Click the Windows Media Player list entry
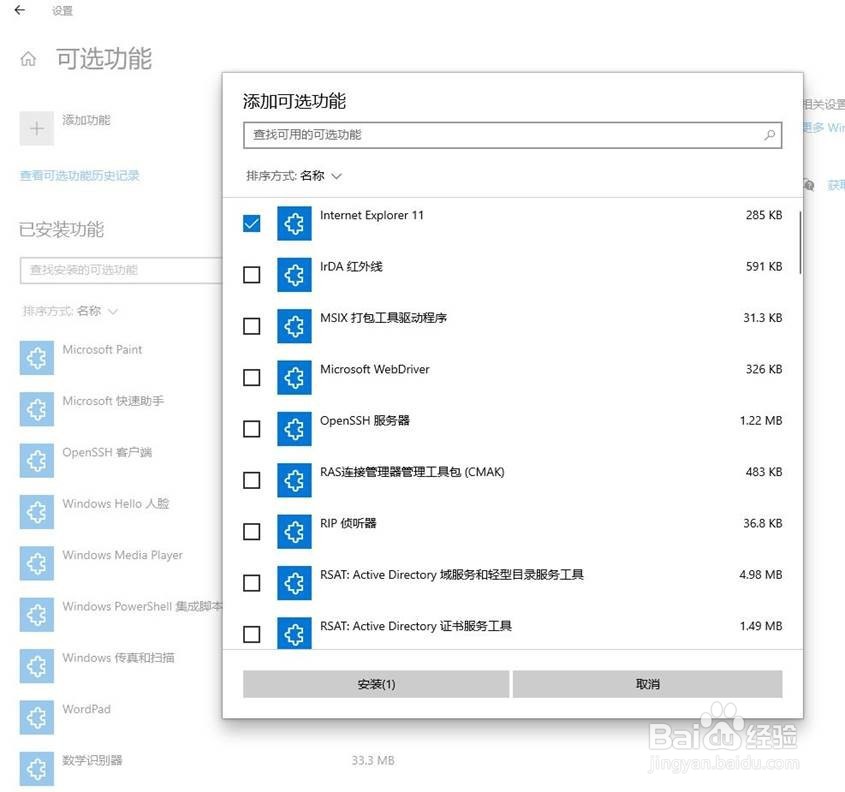Viewport: 845px width, 792px height. coord(122,555)
